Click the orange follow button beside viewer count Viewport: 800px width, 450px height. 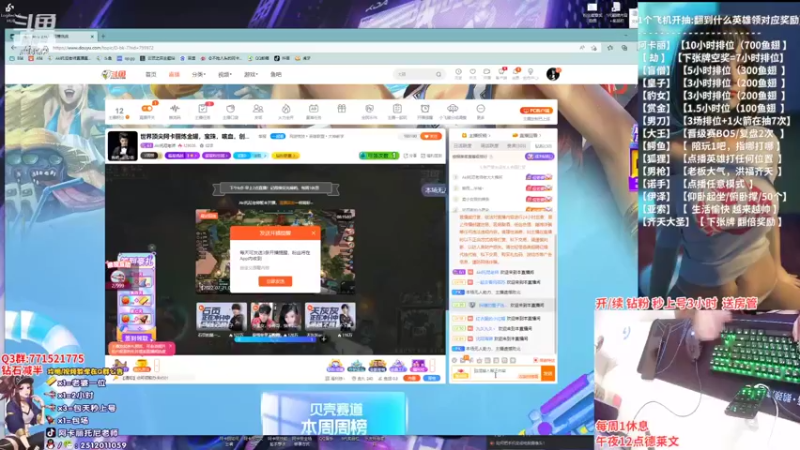click(x=431, y=137)
